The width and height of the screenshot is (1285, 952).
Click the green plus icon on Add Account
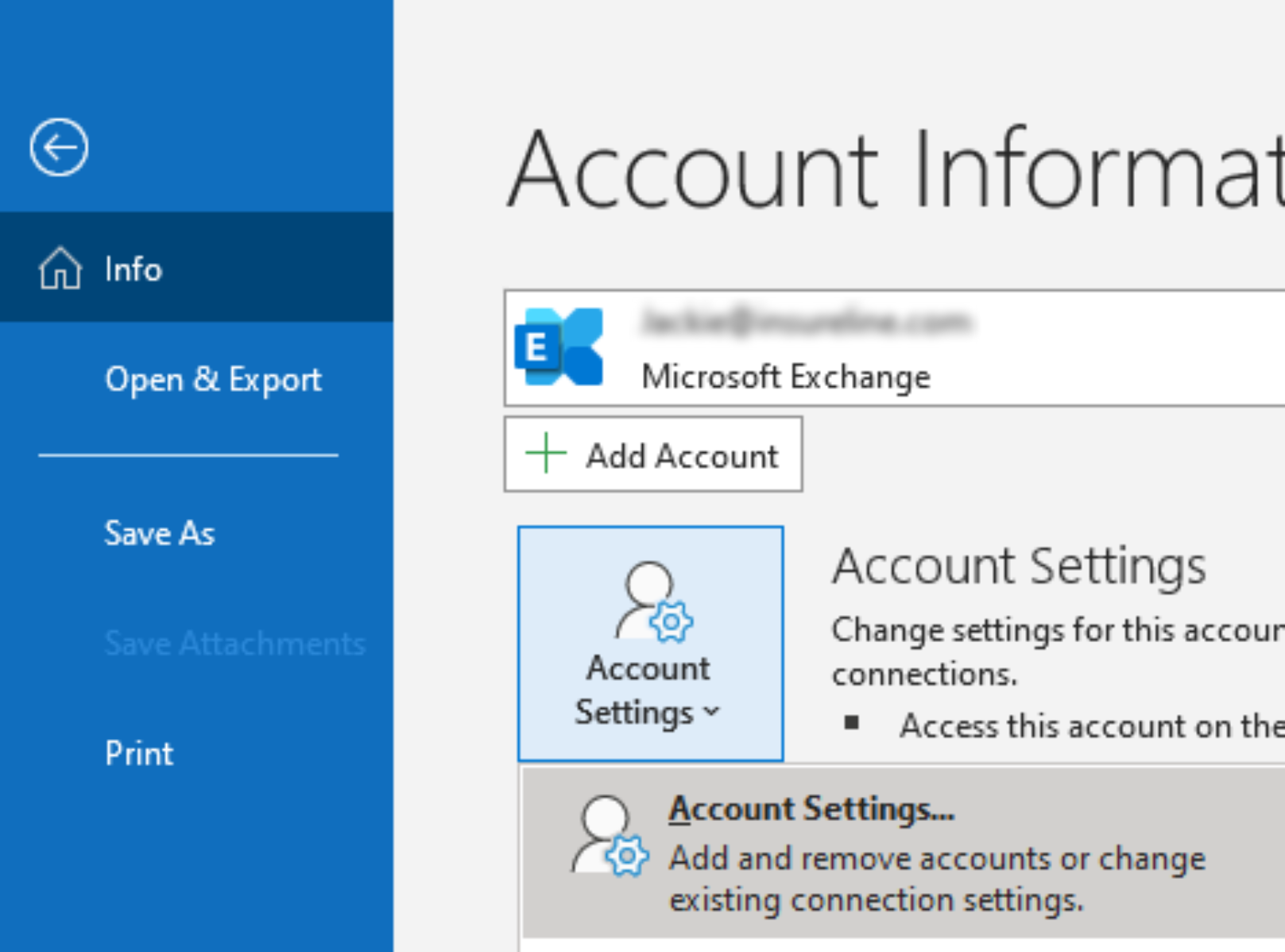click(x=546, y=453)
